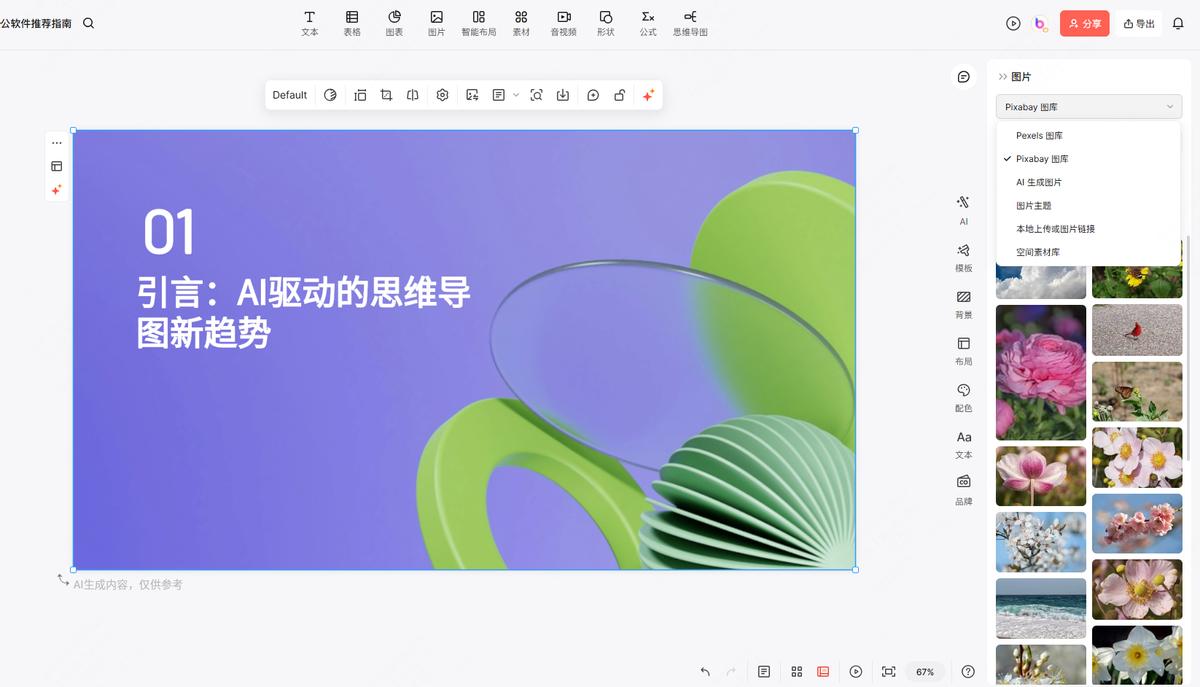This screenshot has height=687, width=1200.
Task: Open the 背景 background tab
Action: click(x=963, y=304)
